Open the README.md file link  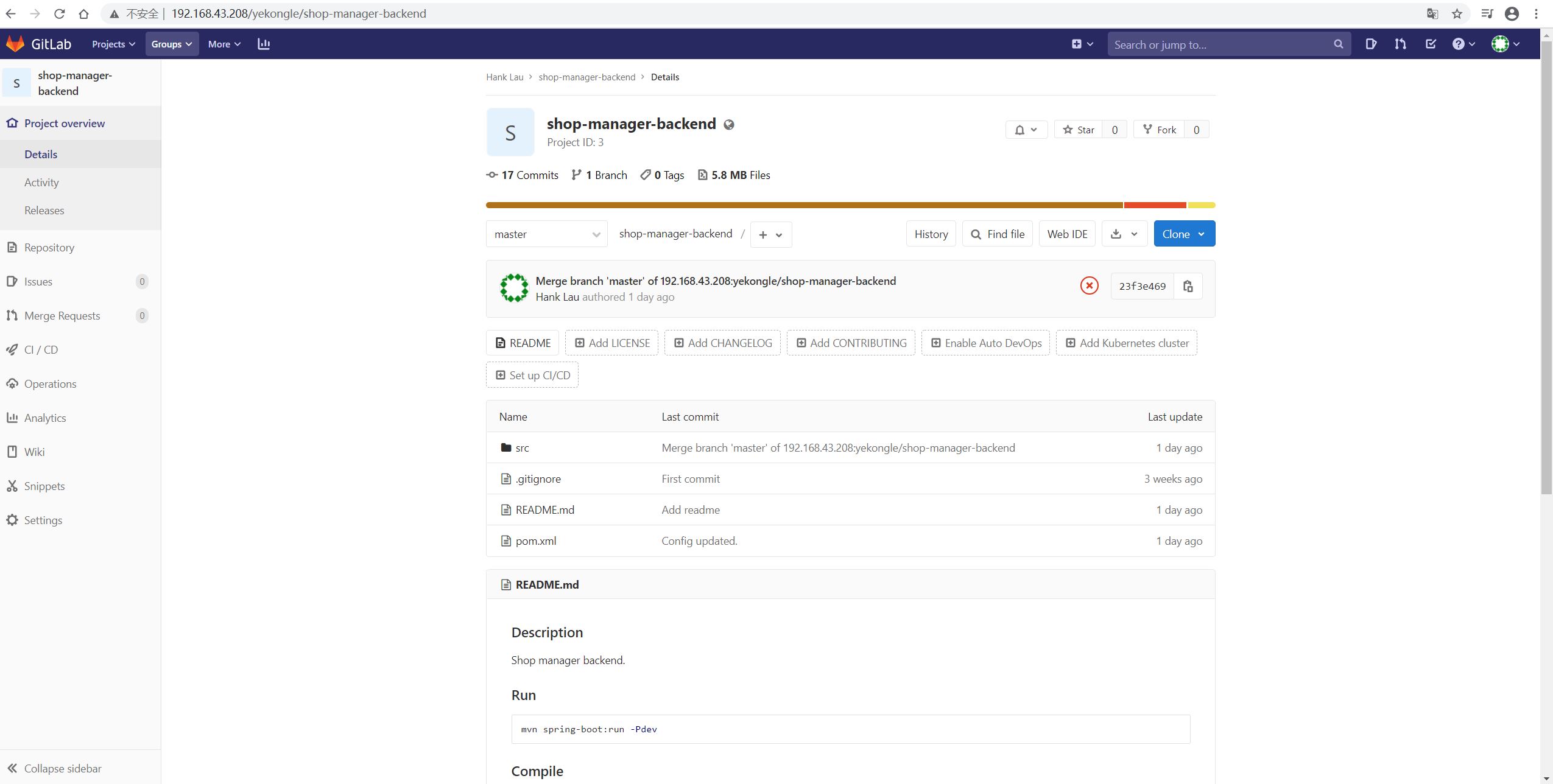pos(544,509)
